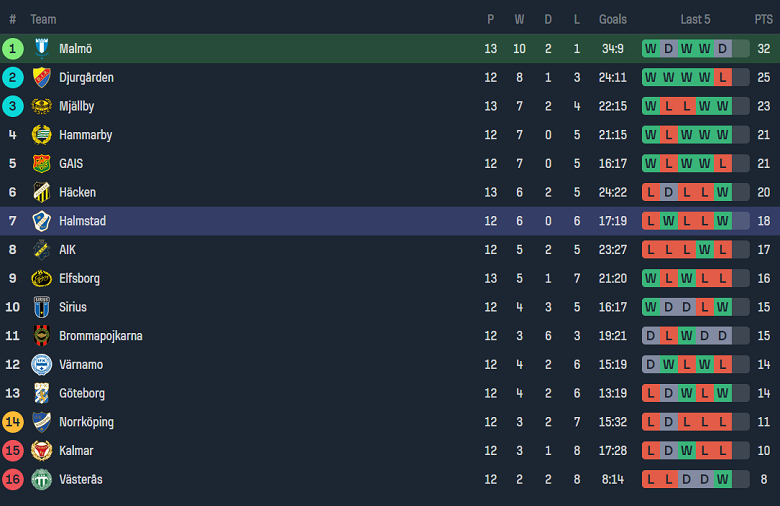Click the AIK club logo
The image size is (780, 506).
42,250
